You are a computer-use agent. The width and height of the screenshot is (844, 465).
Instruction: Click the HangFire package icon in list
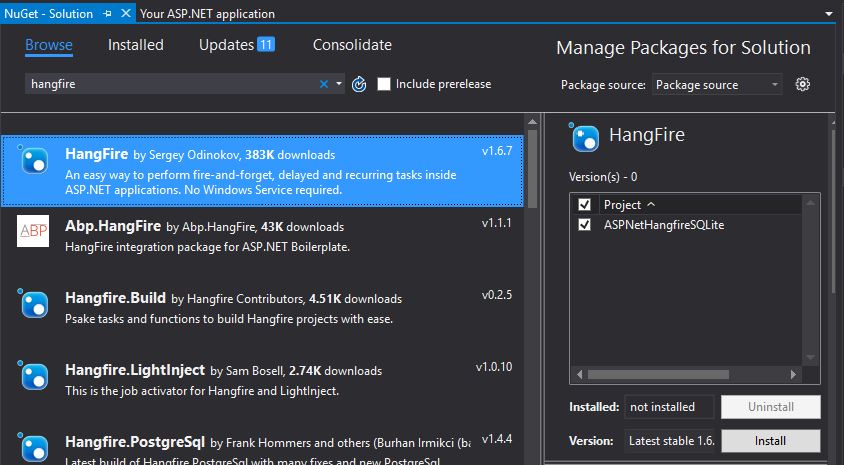click(33, 159)
